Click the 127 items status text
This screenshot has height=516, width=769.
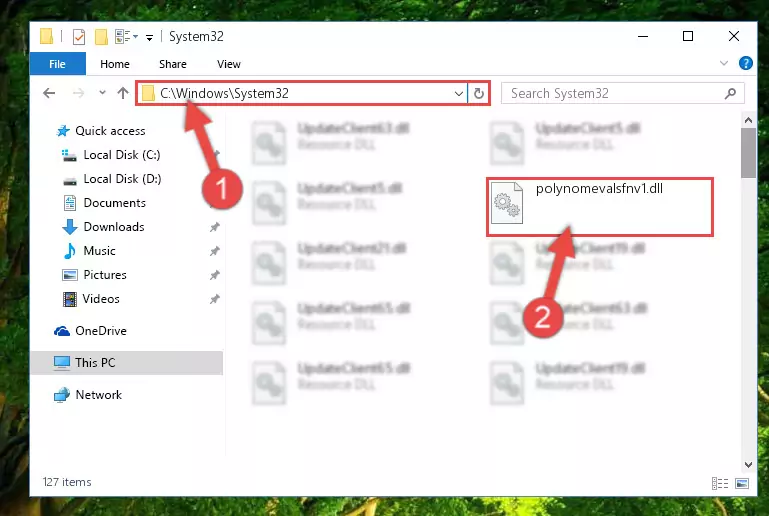(67, 482)
